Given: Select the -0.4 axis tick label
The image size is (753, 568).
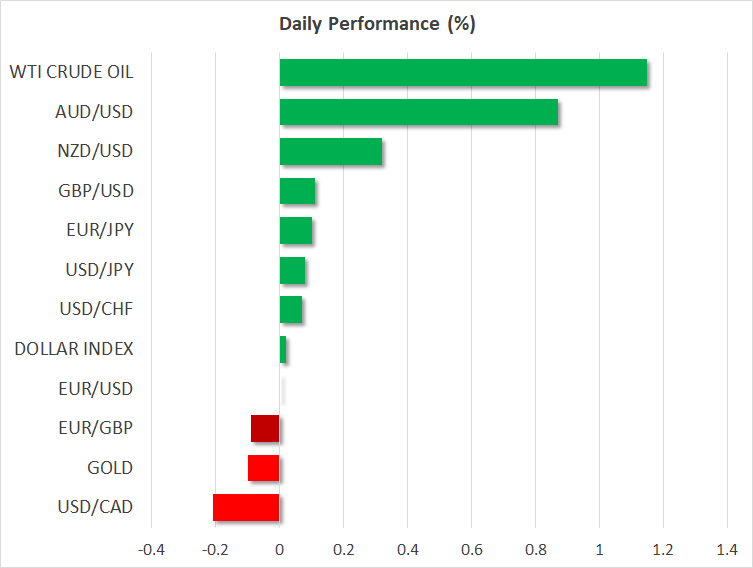Looking at the screenshot, I should pyautogui.click(x=151, y=550).
